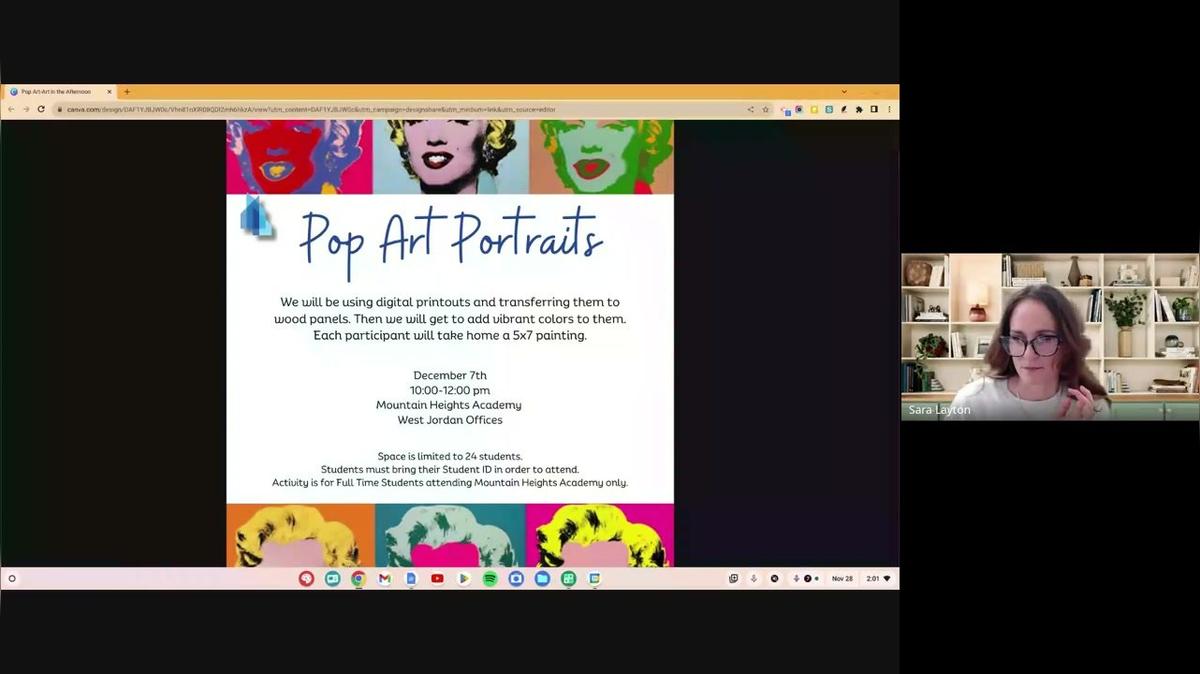Open Chrome from the shelf
Viewport: 1200px width, 674px height.
pos(358,578)
